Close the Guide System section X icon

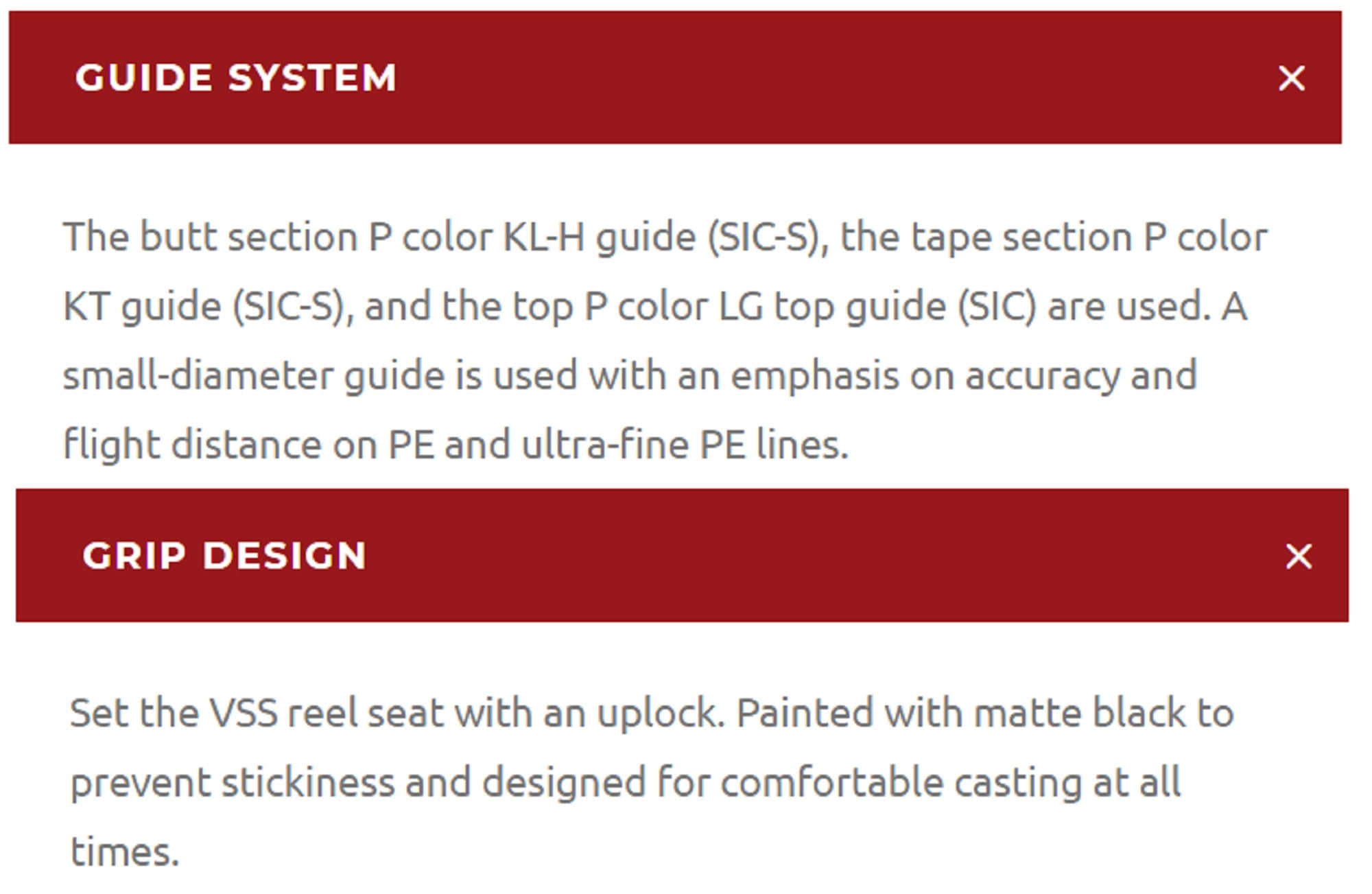(x=1291, y=78)
